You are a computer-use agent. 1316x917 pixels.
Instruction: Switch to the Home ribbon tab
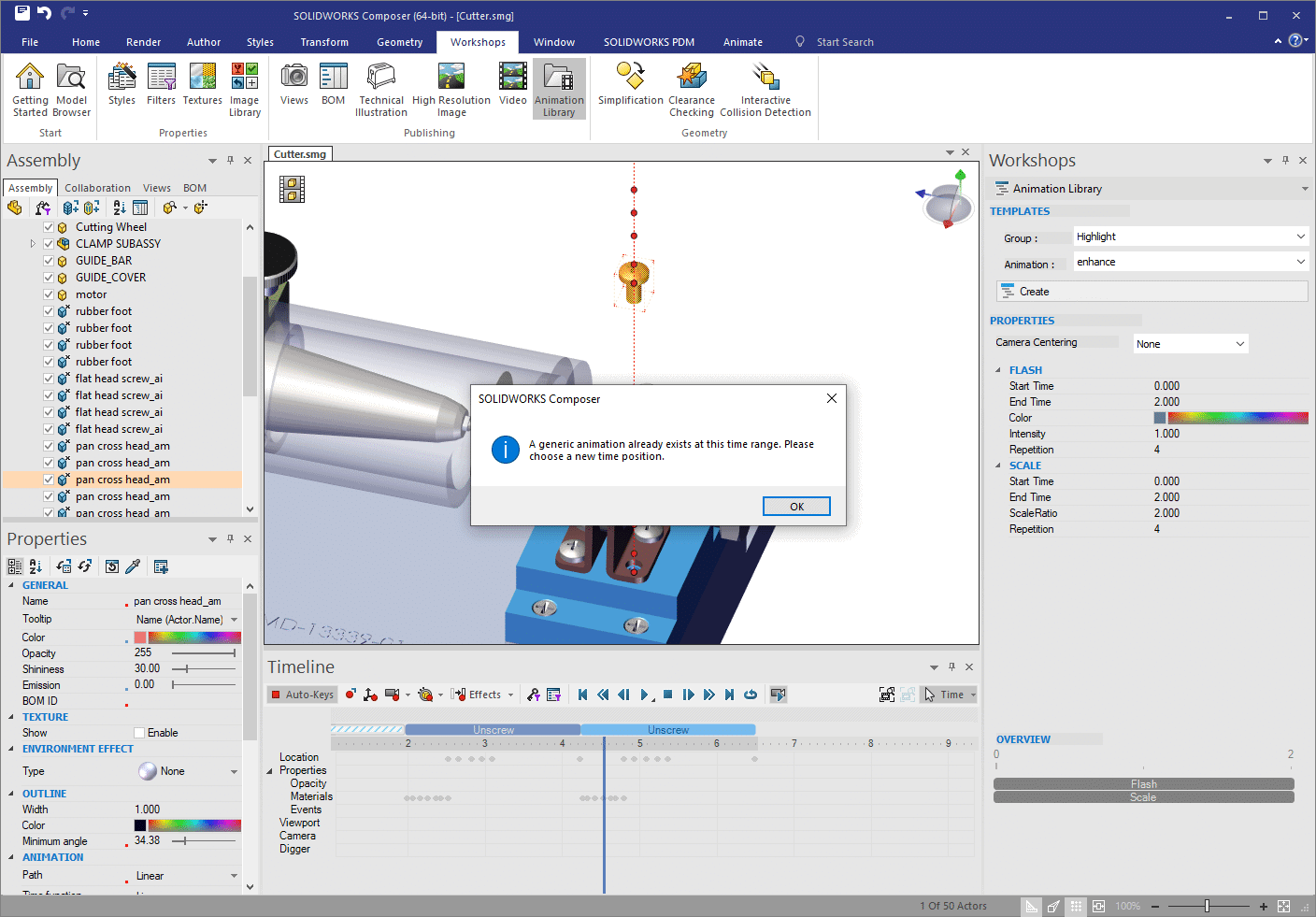86,42
